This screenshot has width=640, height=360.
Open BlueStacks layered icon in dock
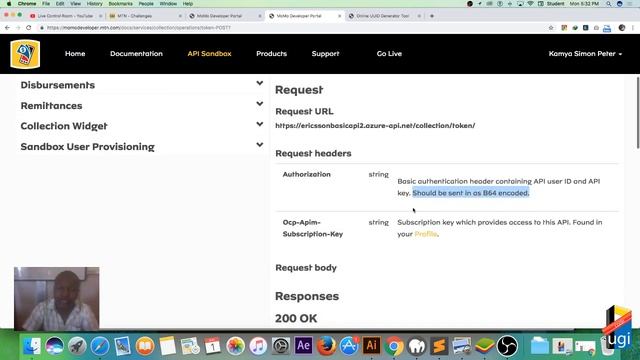coord(484,346)
